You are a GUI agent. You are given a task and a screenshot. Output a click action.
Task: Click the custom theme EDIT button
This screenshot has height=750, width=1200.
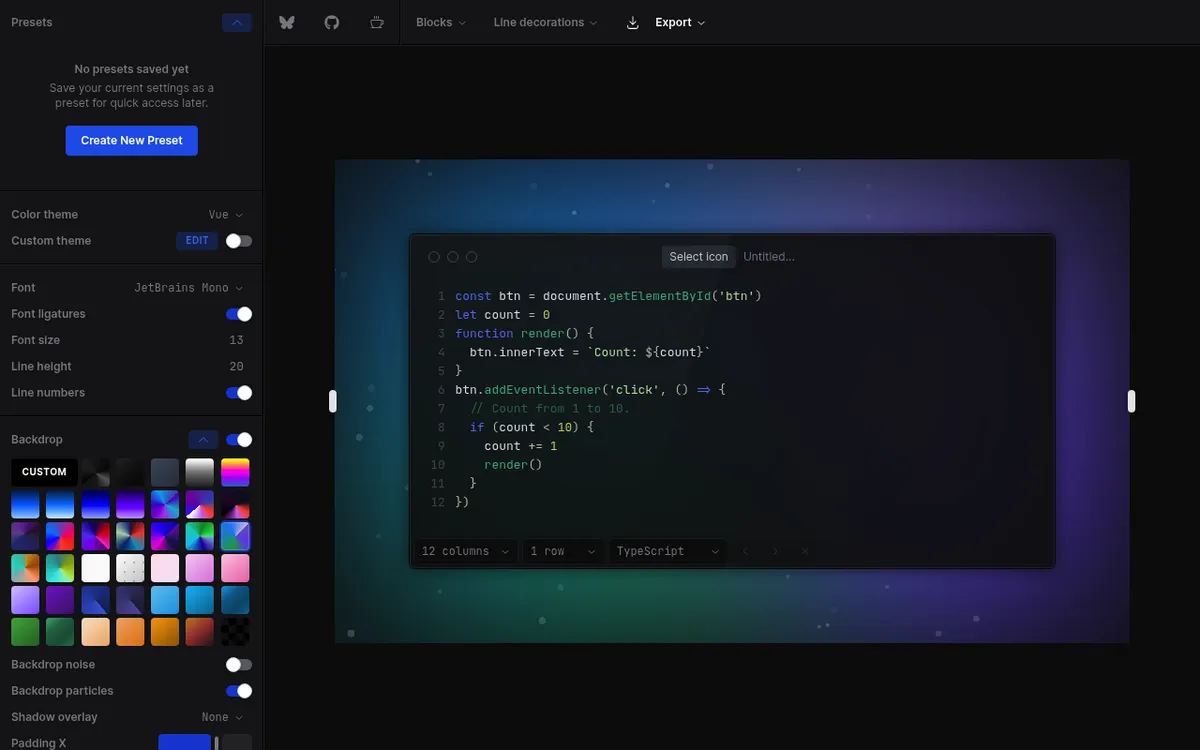point(197,241)
